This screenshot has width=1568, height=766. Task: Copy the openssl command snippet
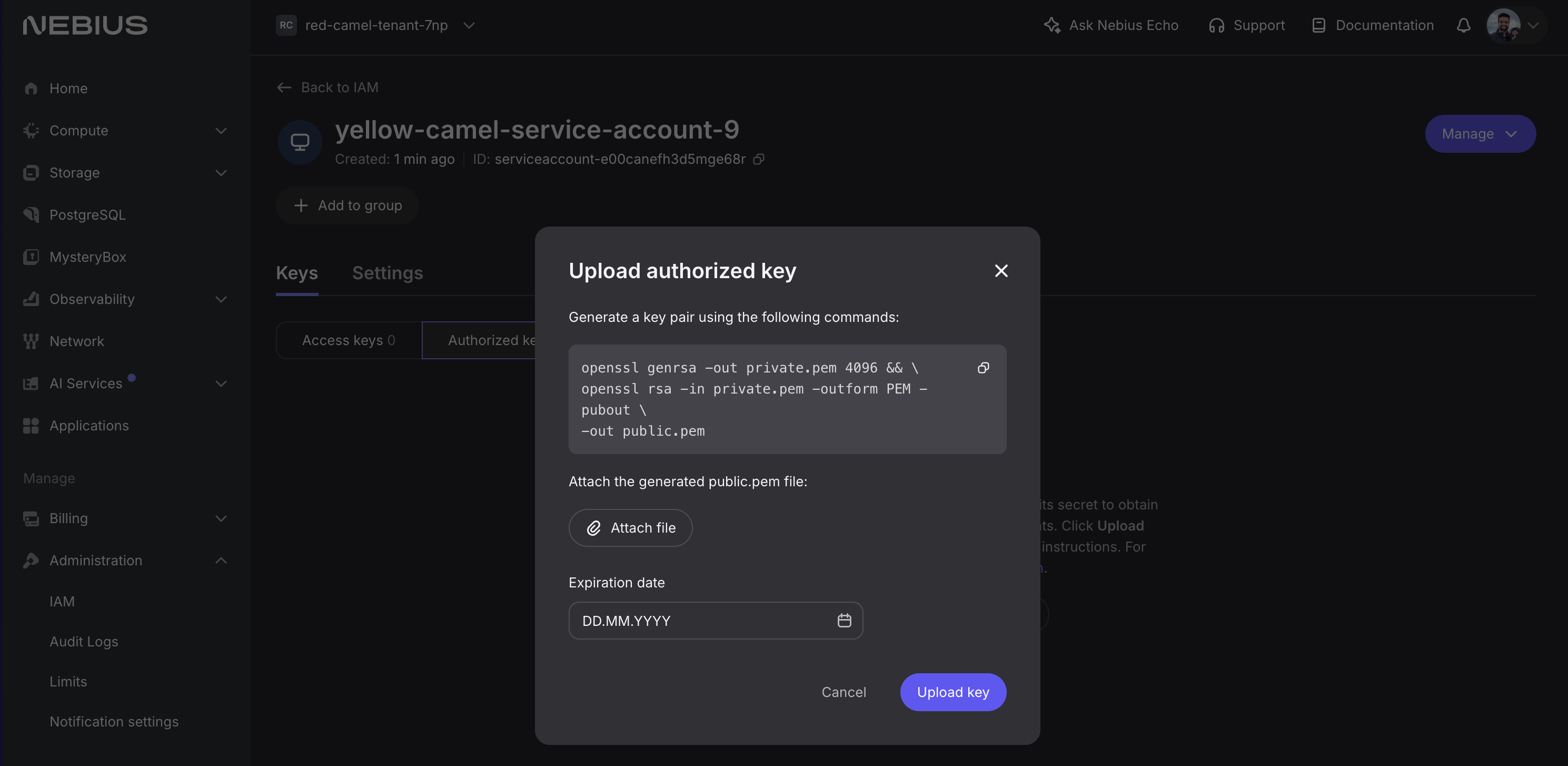click(x=984, y=368)
